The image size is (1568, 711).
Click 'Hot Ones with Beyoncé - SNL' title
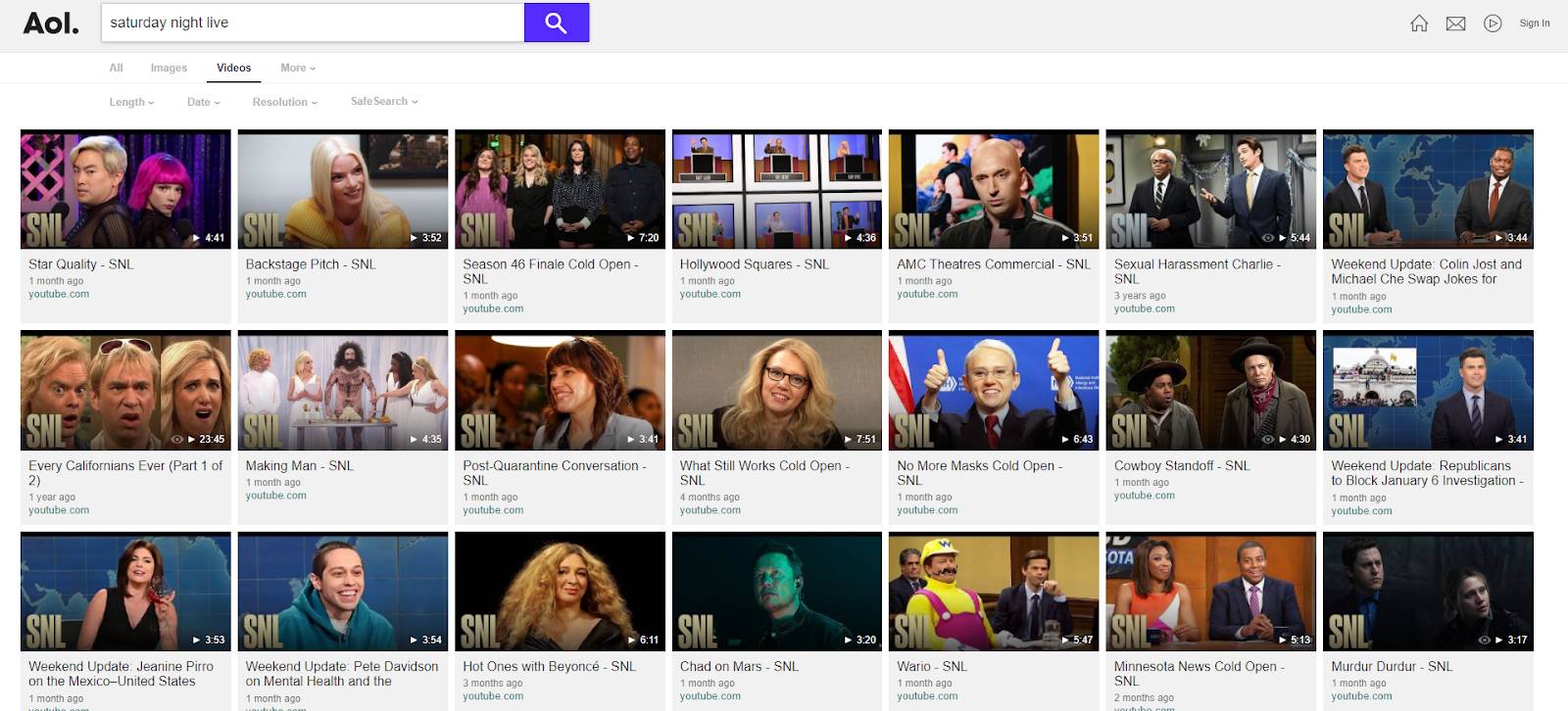tap(549, 667)
